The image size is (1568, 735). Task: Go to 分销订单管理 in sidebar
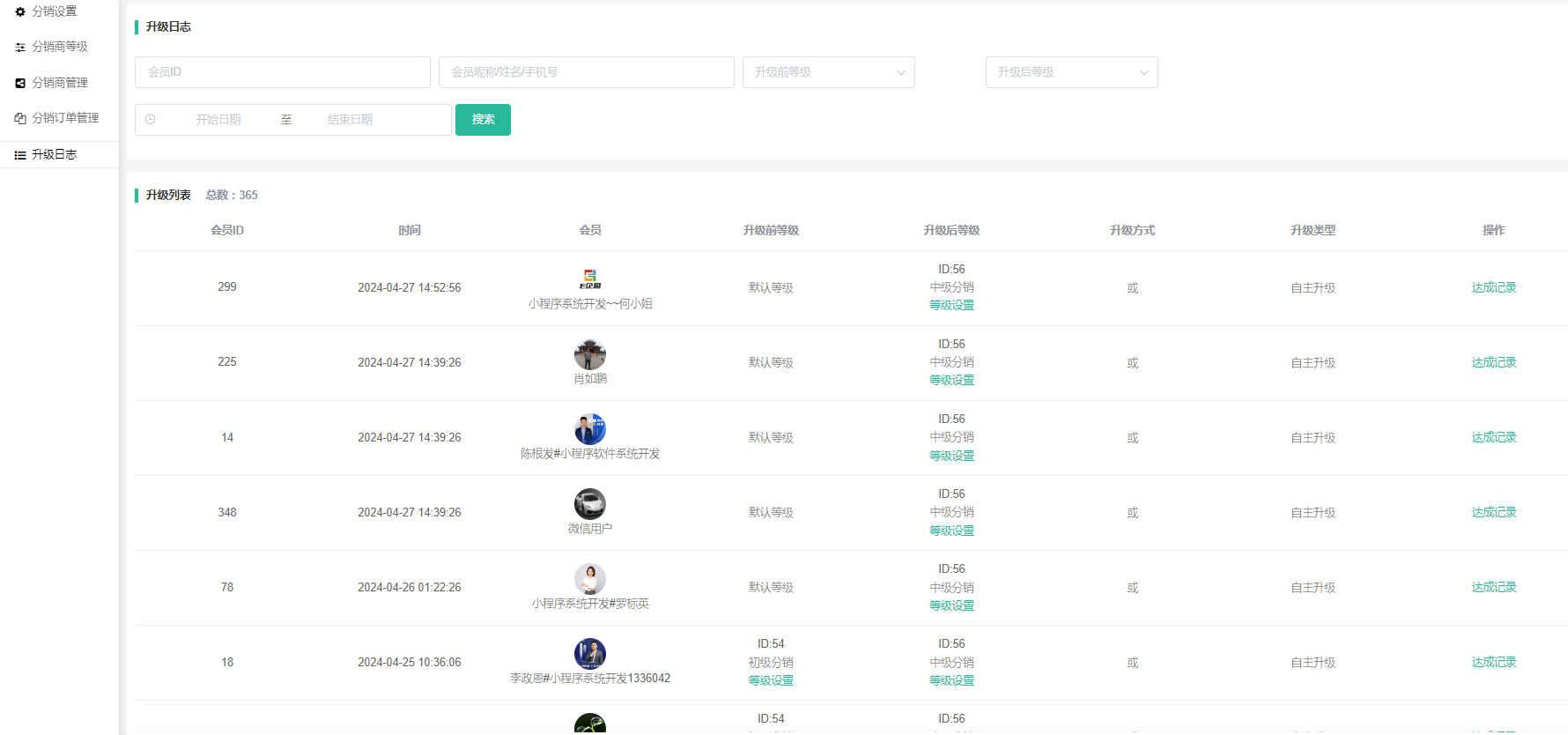point(65,118)
